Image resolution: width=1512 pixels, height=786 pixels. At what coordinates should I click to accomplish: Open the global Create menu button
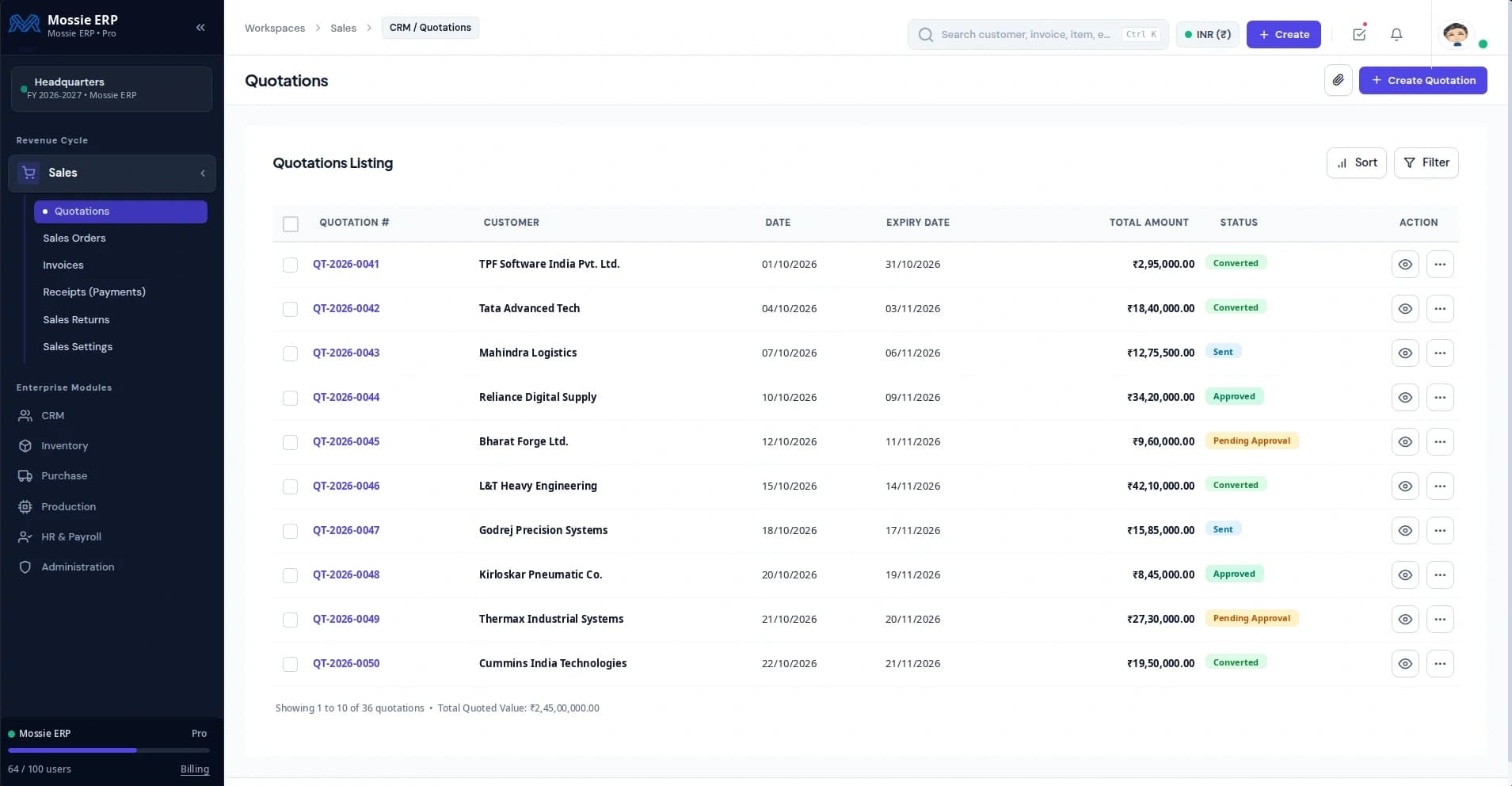[x=1283, y=34]
